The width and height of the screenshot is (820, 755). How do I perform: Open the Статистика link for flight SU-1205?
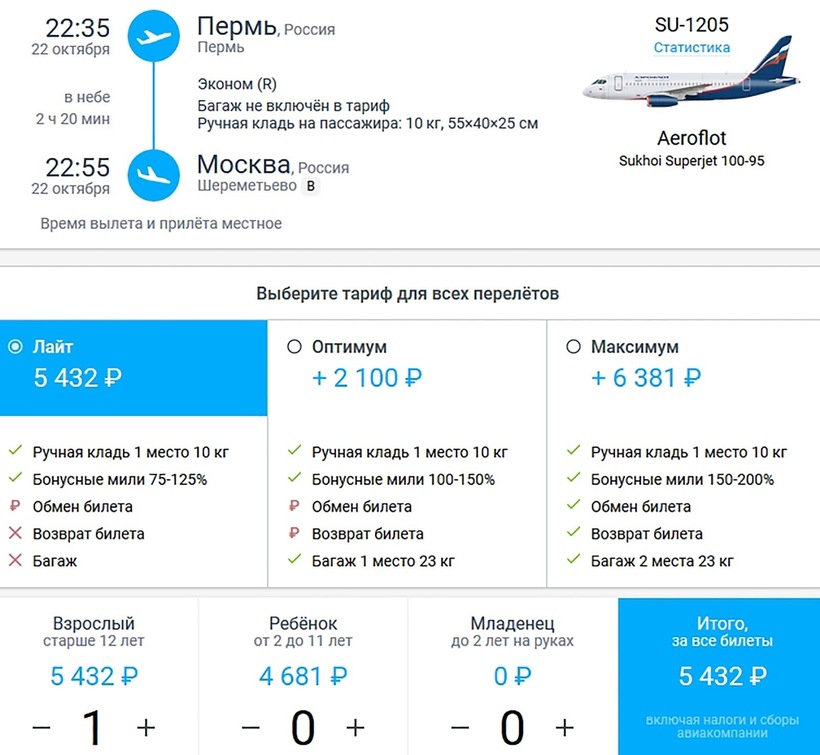click(691, 47)
